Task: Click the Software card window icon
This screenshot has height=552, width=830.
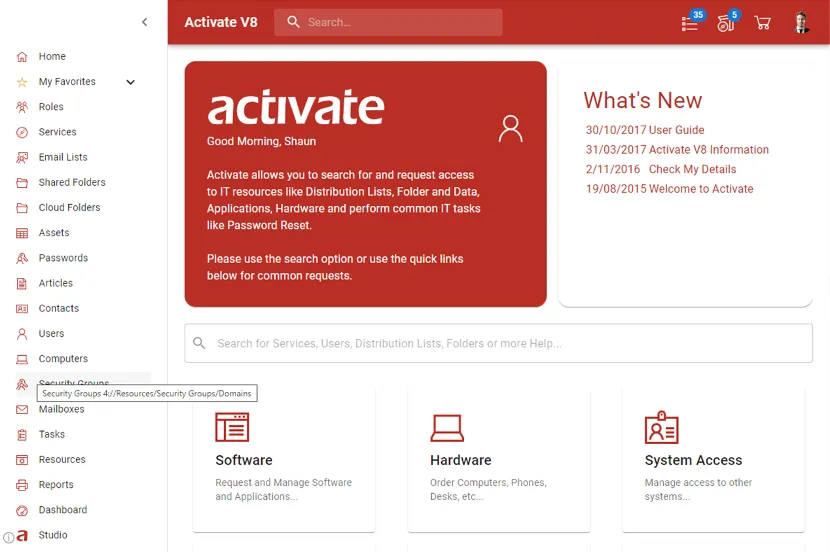Action: [x=232, y=427]
